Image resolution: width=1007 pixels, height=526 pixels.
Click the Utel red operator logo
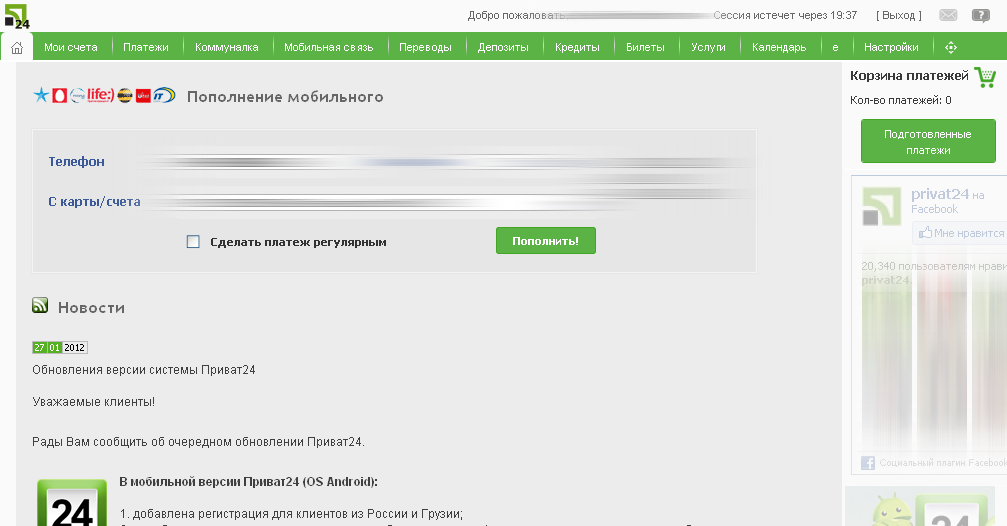click(143, 96)
